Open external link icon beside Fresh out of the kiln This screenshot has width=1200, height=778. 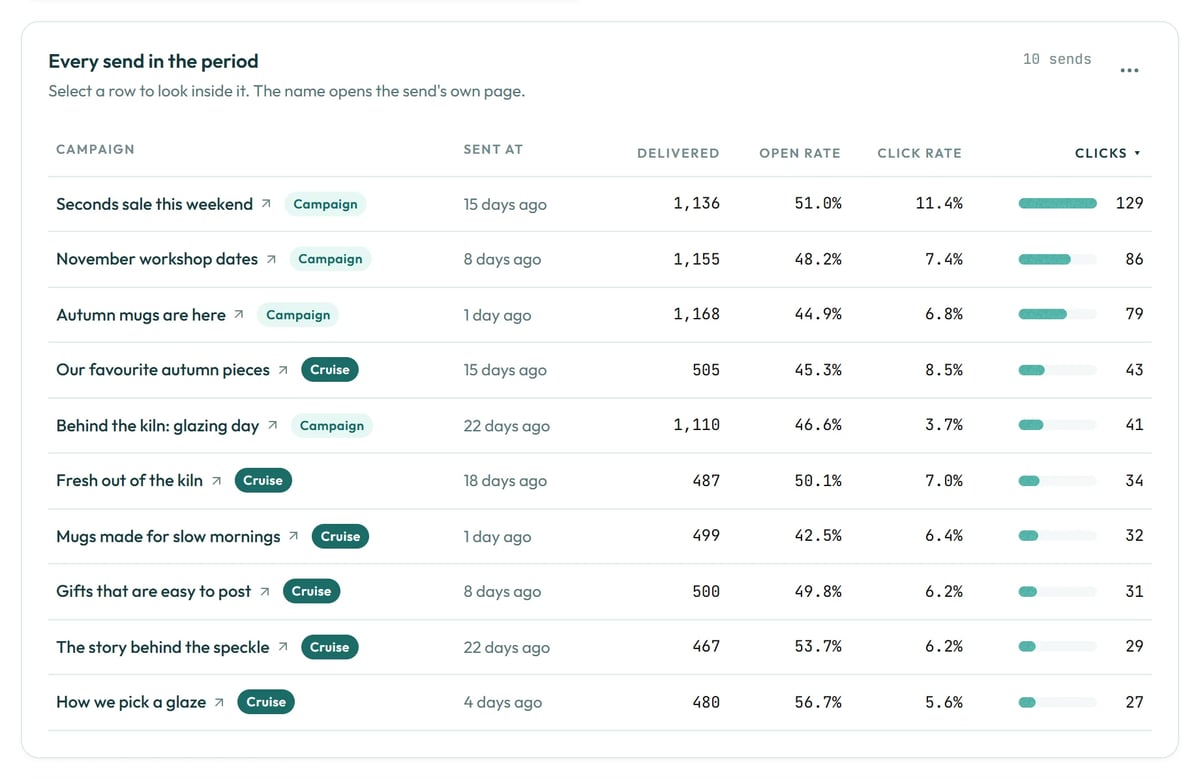click(216, 481)
